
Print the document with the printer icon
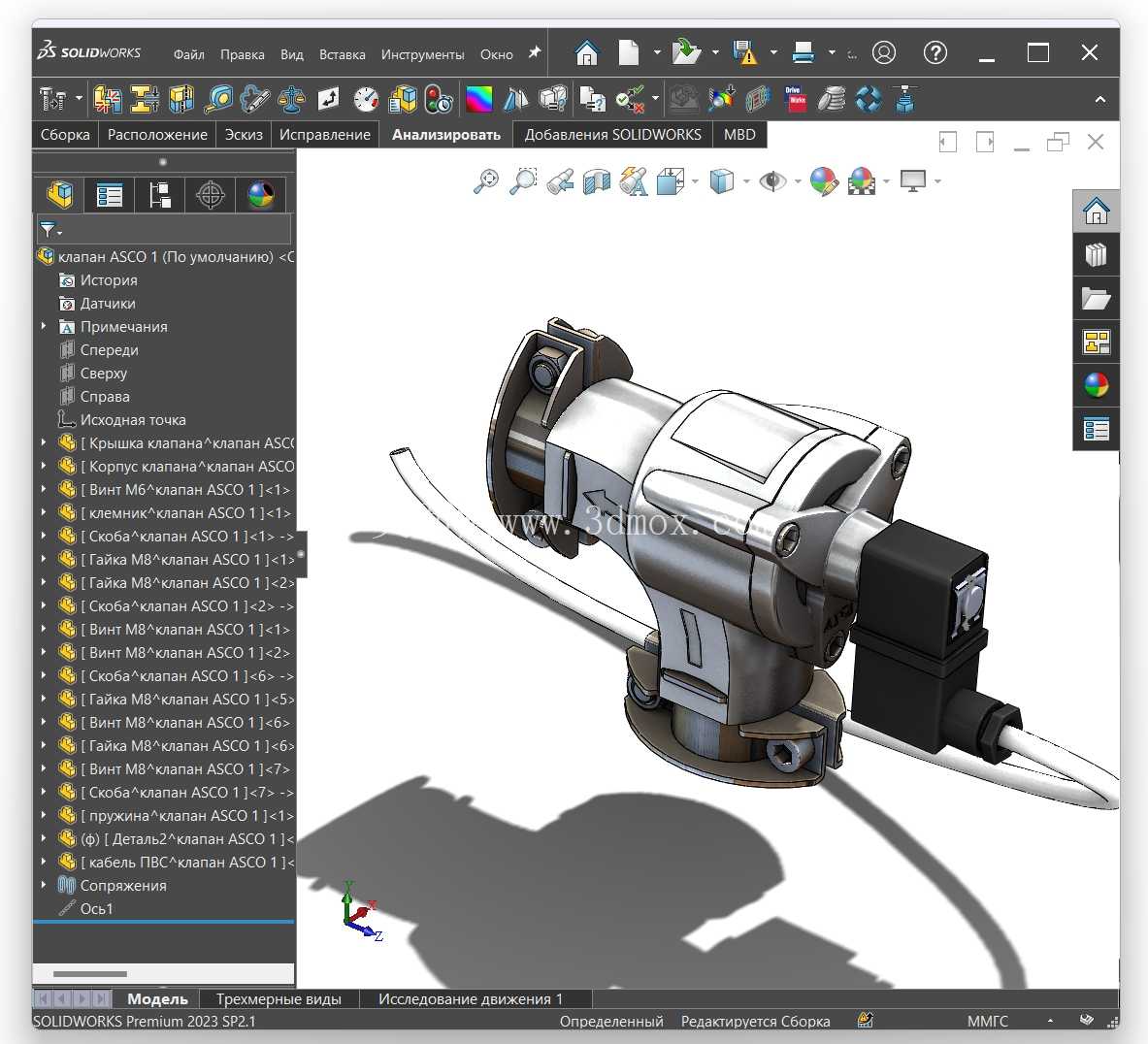[x=804, y=52]
